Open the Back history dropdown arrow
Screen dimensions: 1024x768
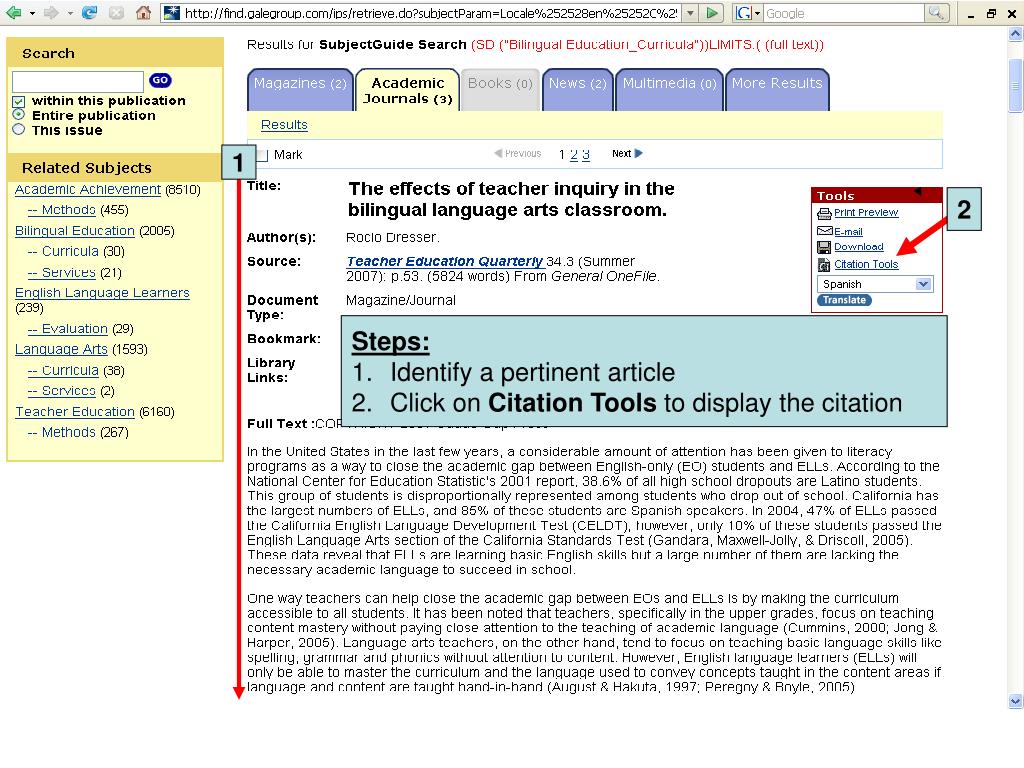click(x=31, y=13)
